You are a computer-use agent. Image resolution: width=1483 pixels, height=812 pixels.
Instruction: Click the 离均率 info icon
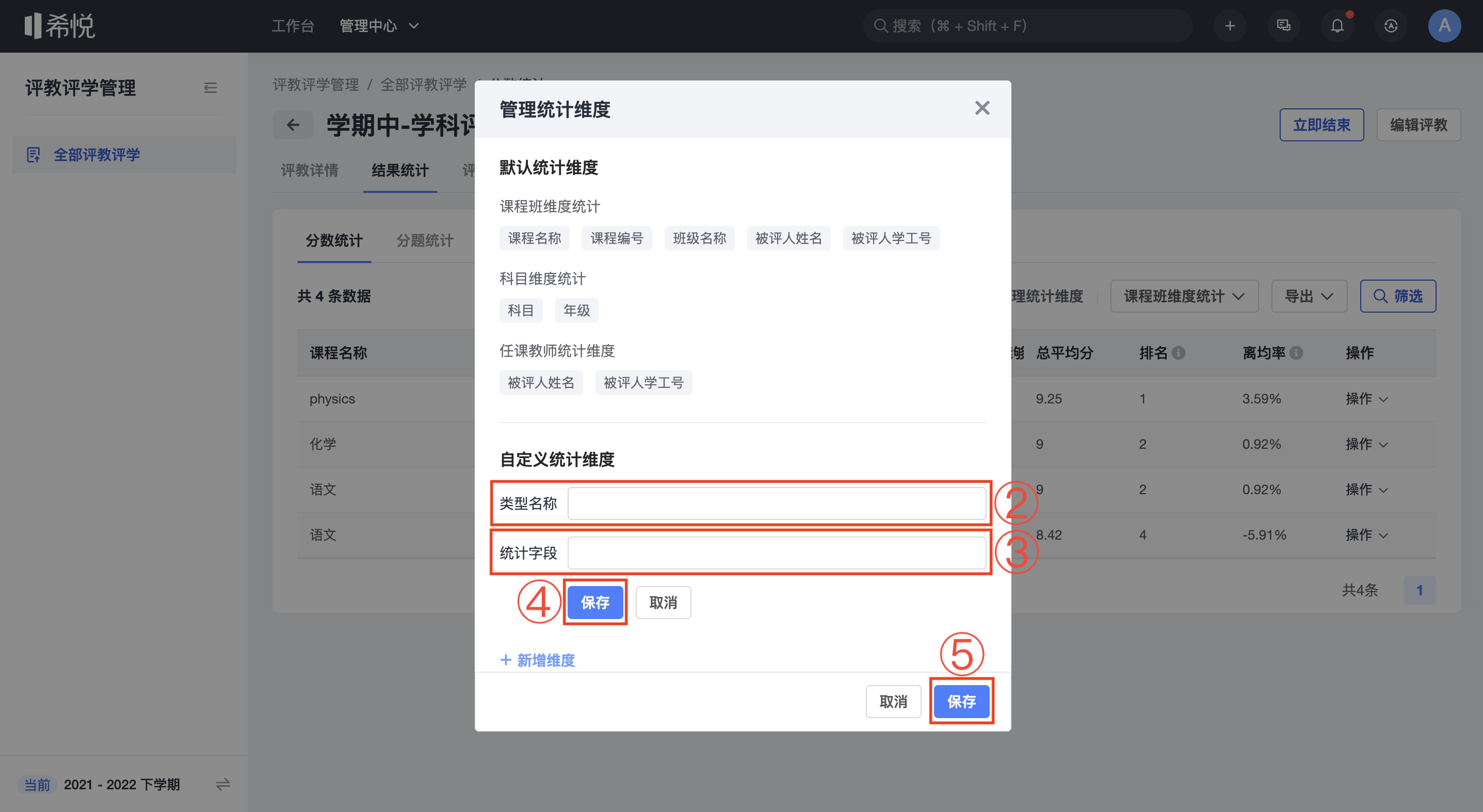1296,353
